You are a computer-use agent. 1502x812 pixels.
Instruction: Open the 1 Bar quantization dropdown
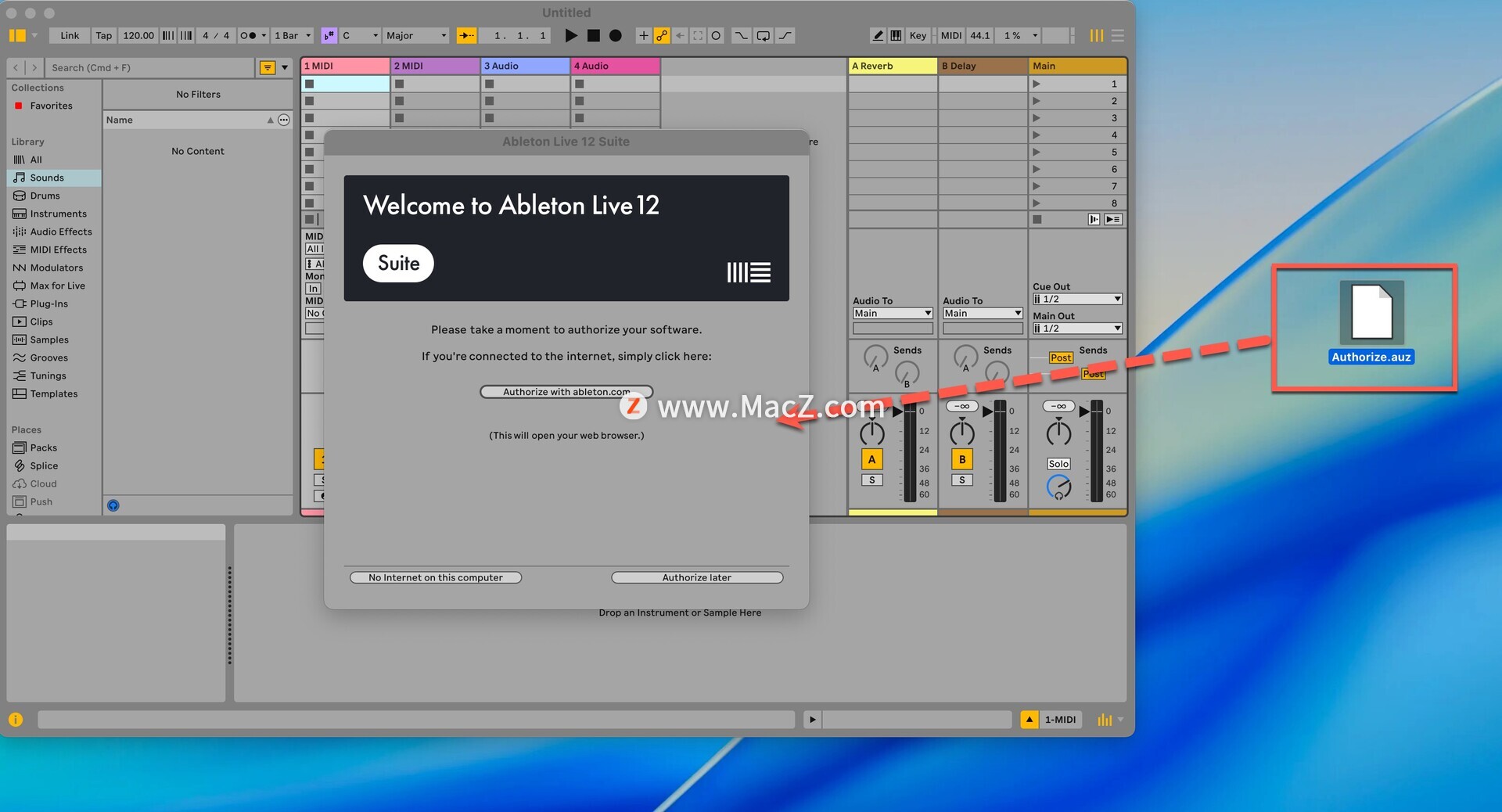(293, 35)
